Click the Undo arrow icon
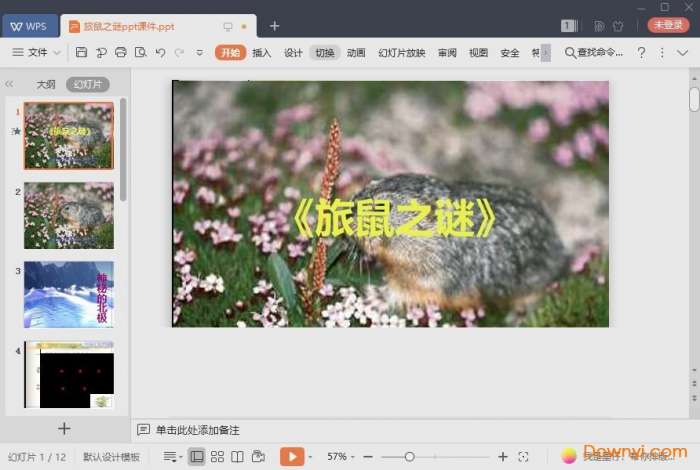Viewport: 700px width, 470px height. (160, 52)
